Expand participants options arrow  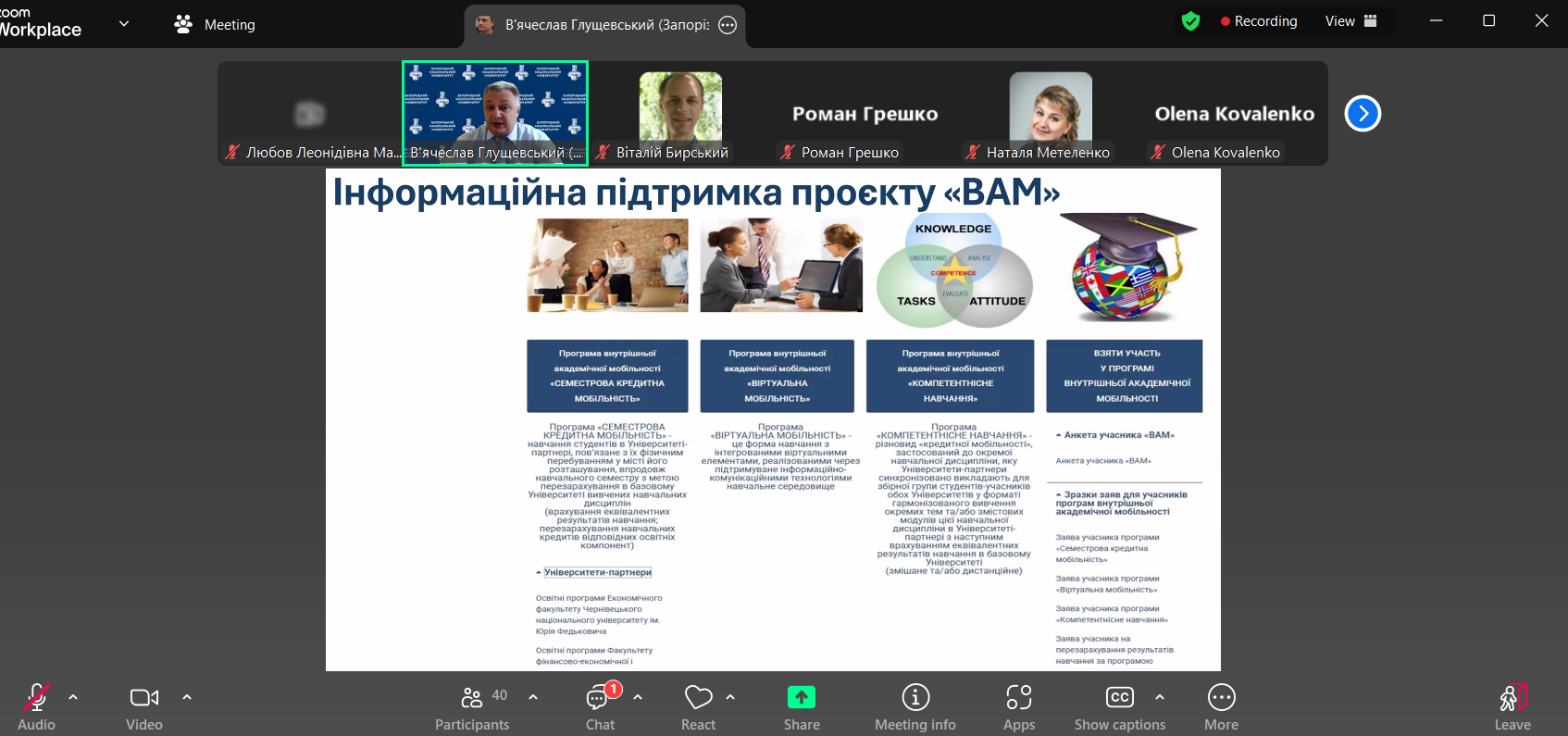533,697
